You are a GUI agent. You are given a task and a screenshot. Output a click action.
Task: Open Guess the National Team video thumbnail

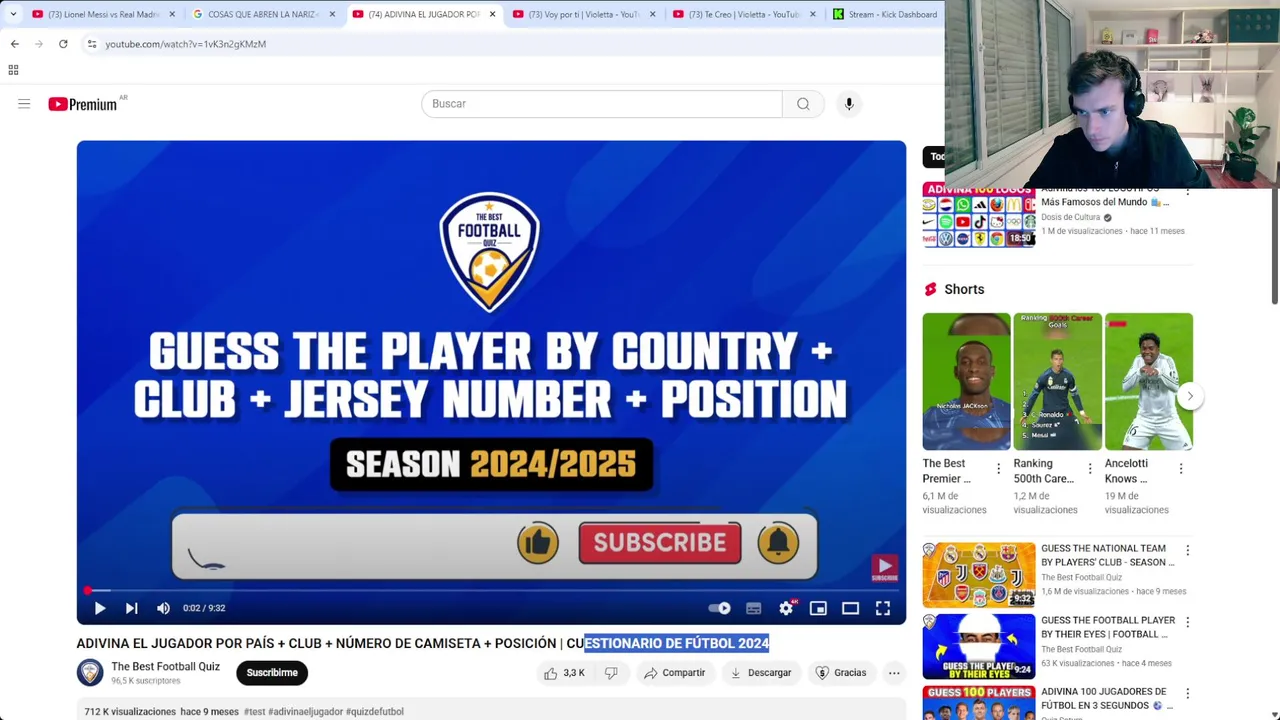click(x=979, y=575)
